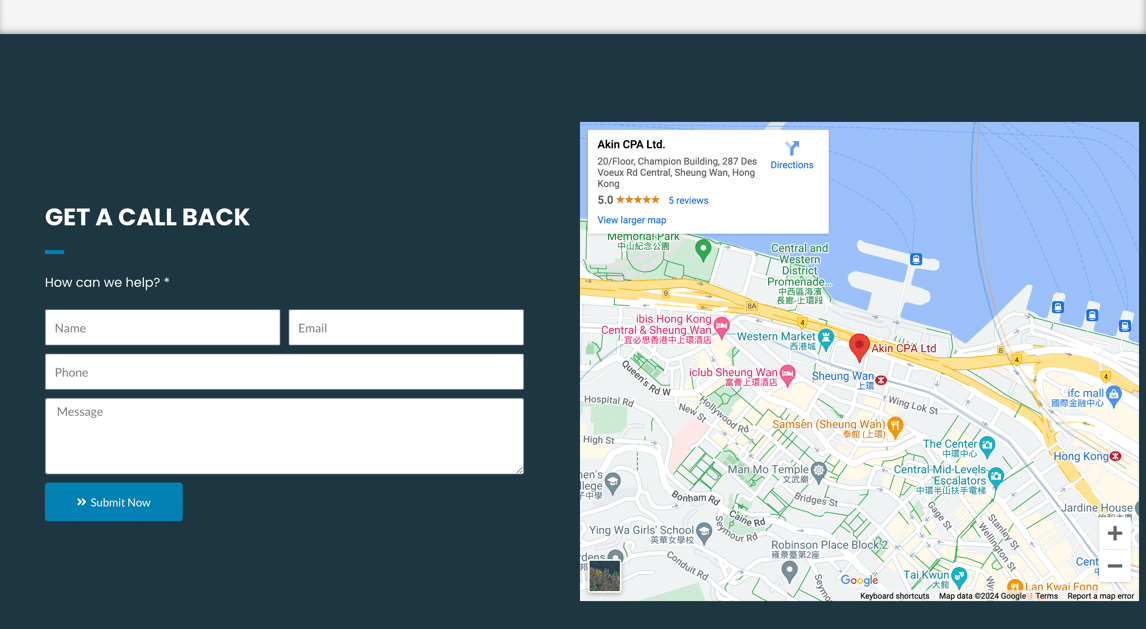The width and height of the screenshot is (1146, 629).
Task: Focus the Message text area
Action: (x=284, y=436)
